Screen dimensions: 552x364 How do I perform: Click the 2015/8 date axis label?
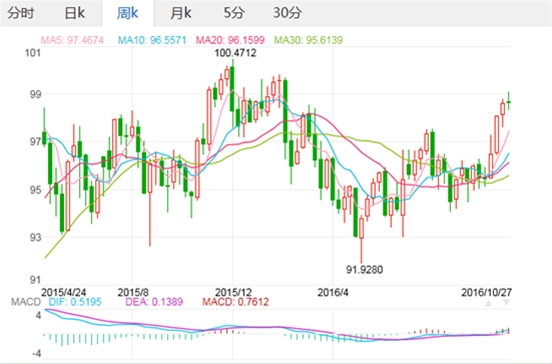(x=133, y=292)
